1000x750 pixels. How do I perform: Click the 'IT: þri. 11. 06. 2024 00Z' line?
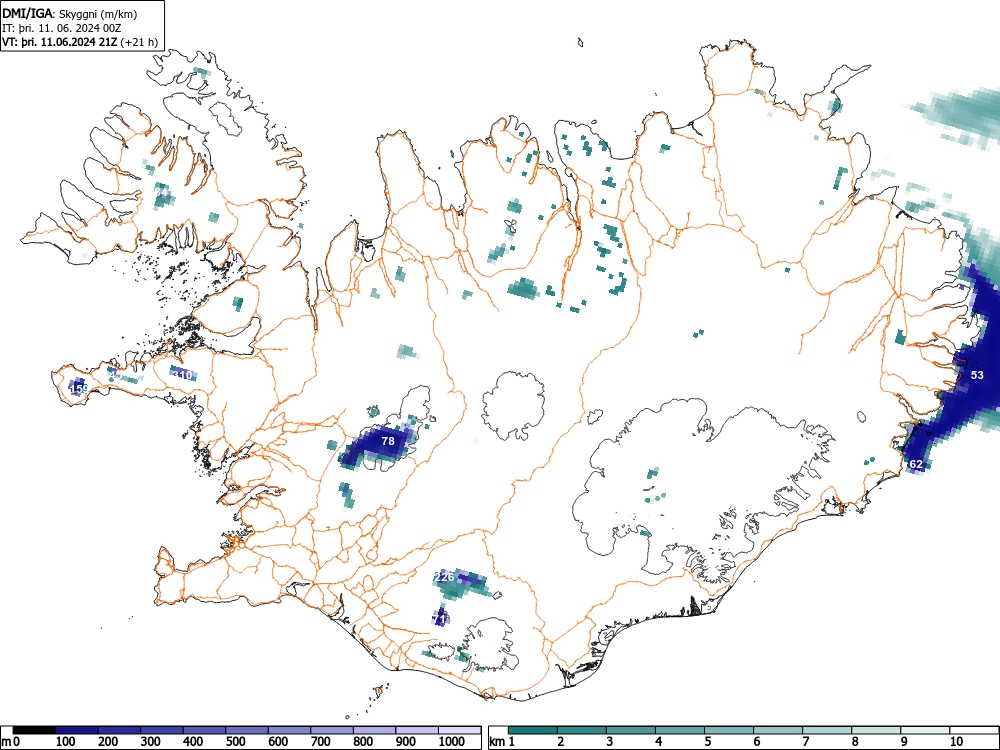pos(62,28)
